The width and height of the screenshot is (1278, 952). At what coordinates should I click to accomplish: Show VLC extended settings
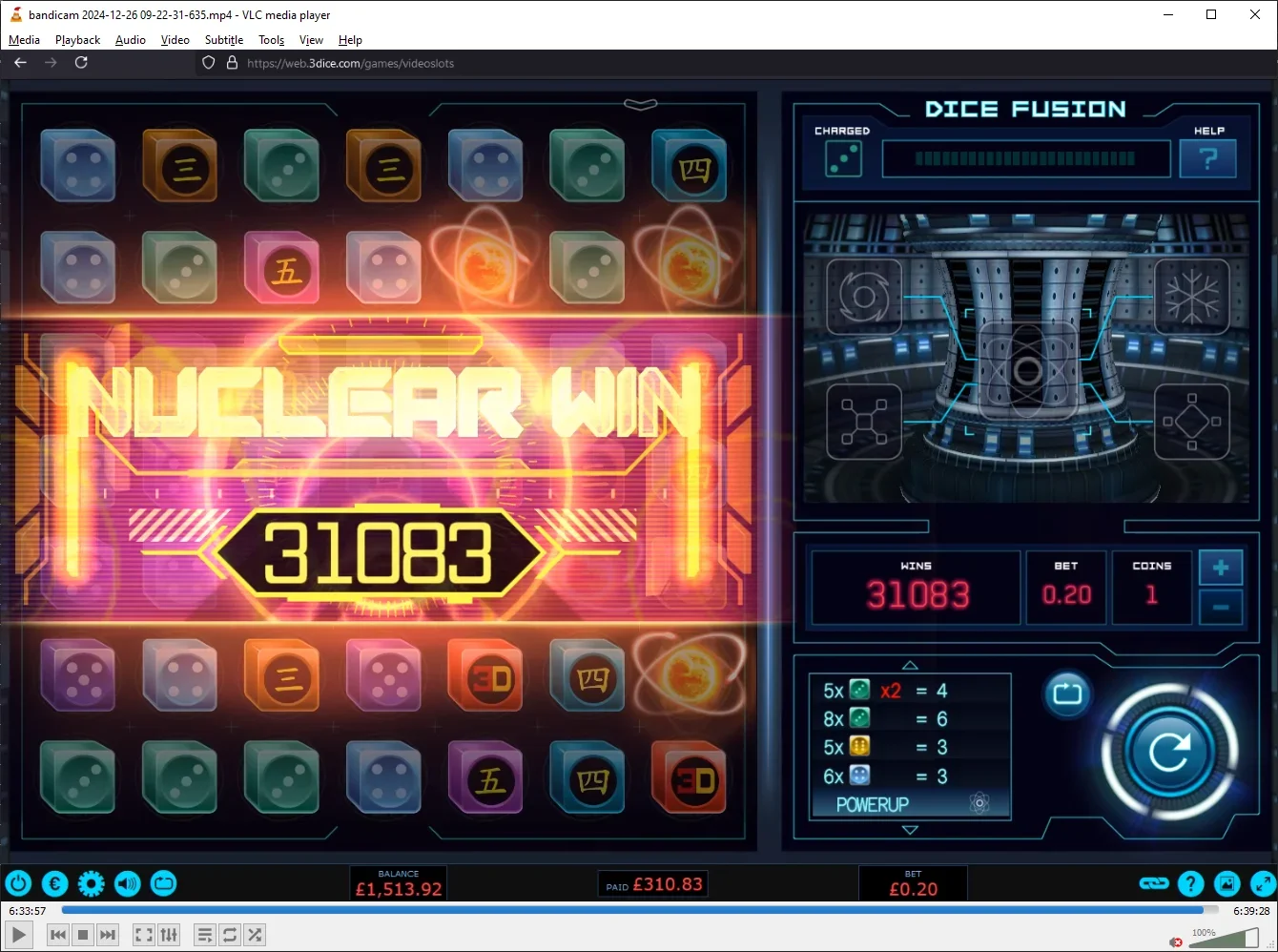click(169, 935)
